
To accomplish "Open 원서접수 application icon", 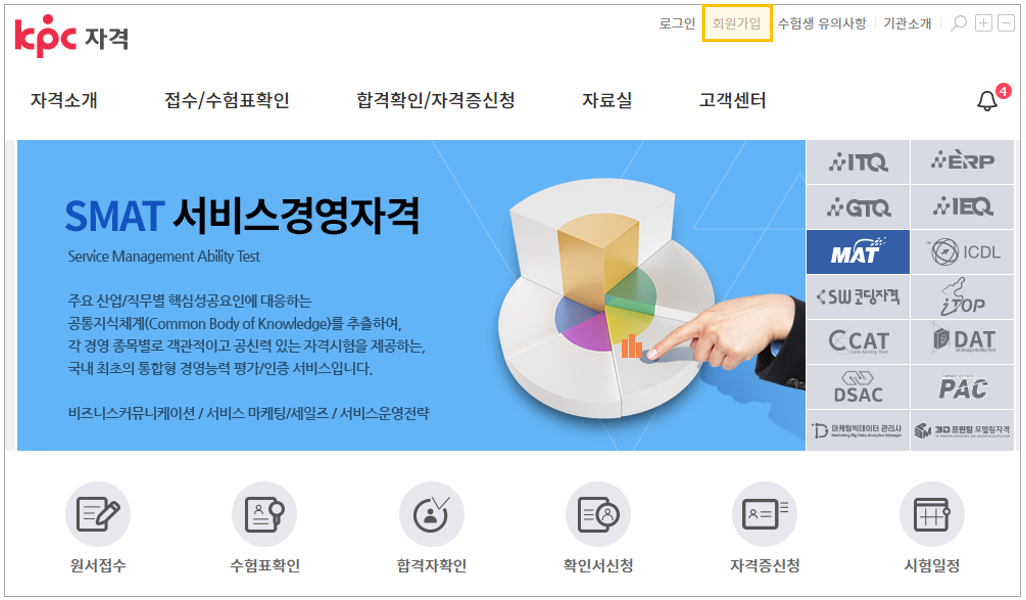I will click(97, 514).
